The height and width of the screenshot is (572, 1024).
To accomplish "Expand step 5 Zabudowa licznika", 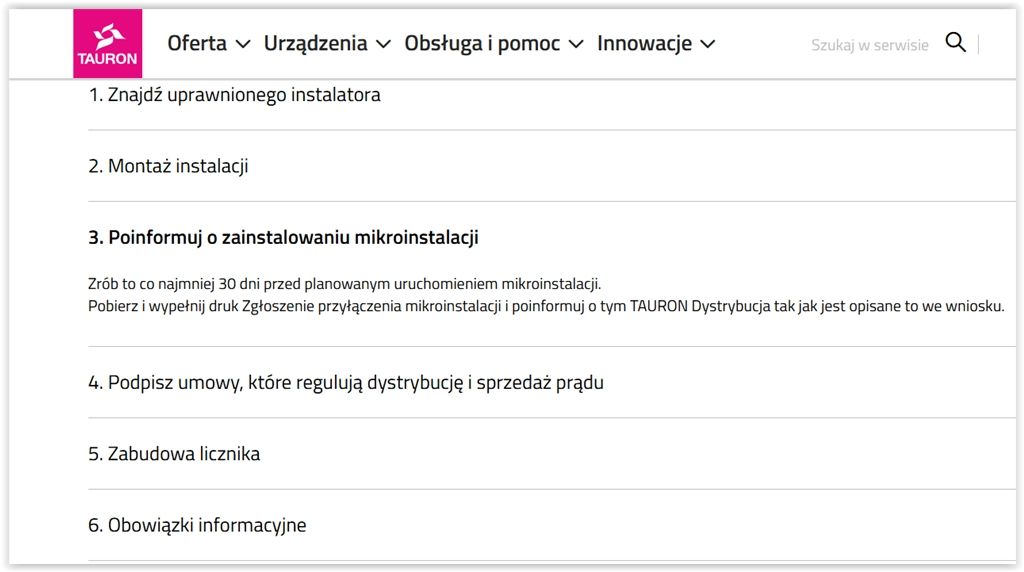I will (552, 453).
